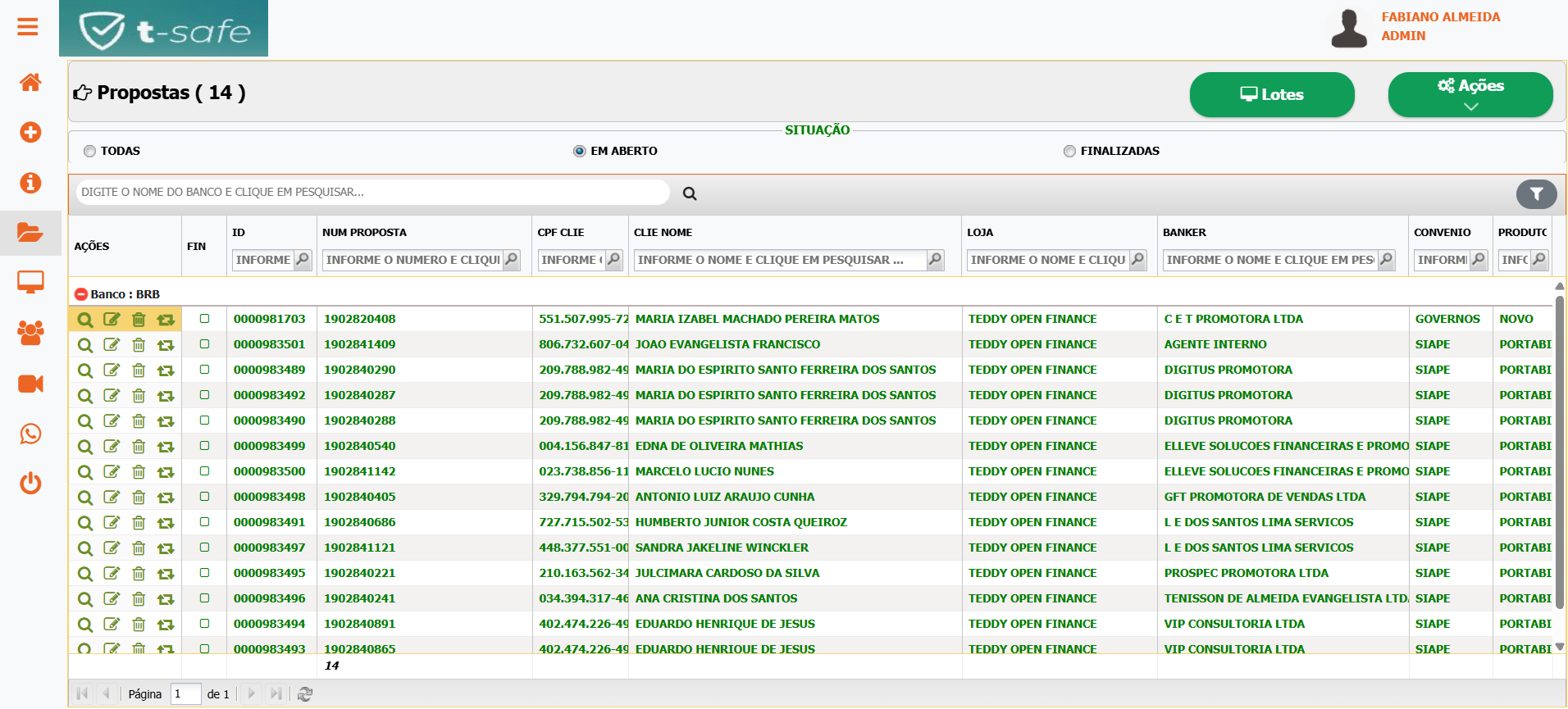Image resolution: width=1568 pixels, height=709 pixels.
Task: Click the funnel filter button
Action: (x=1536, y=194)
